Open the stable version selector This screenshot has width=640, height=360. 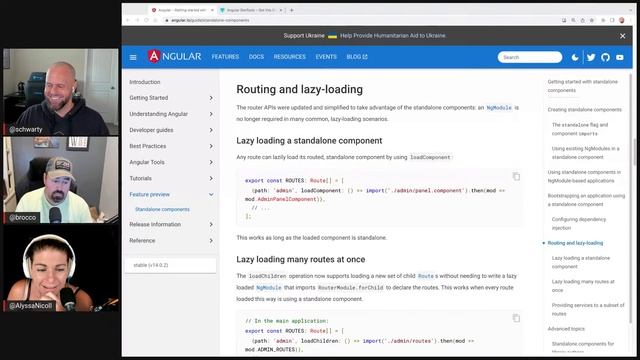coord(171,265)
